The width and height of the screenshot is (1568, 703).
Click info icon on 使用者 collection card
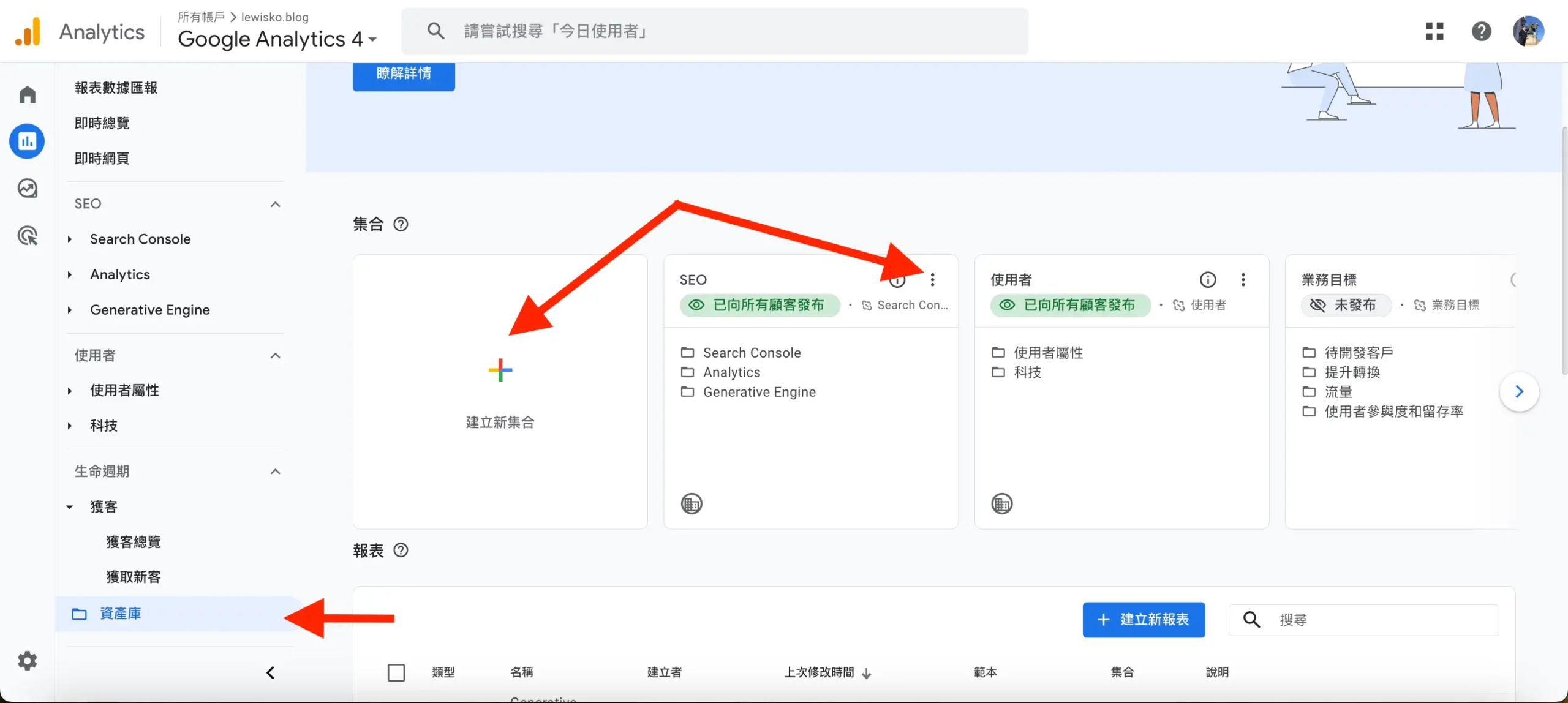1207,280
